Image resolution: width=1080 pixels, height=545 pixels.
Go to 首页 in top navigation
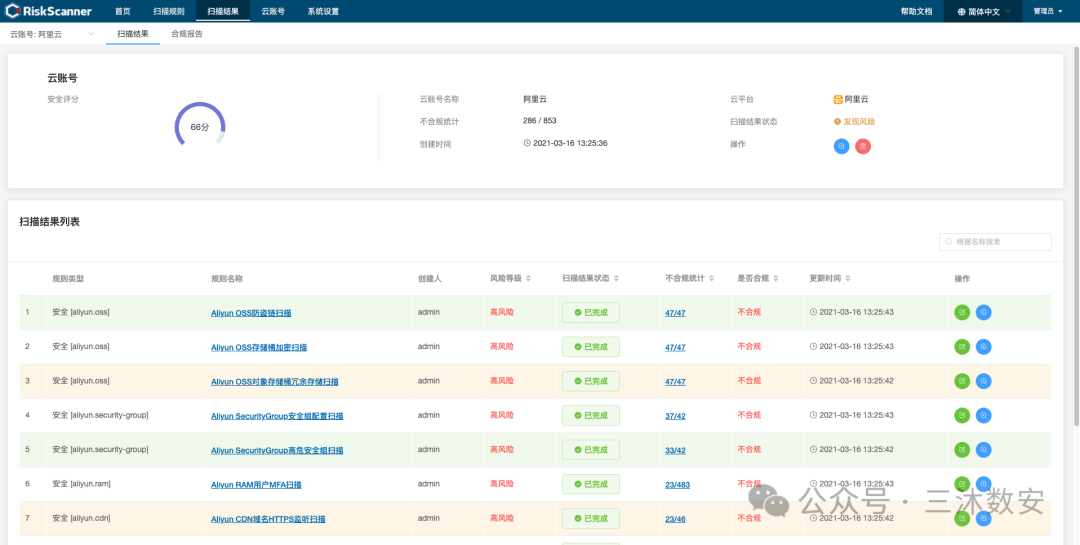point(123,11)
